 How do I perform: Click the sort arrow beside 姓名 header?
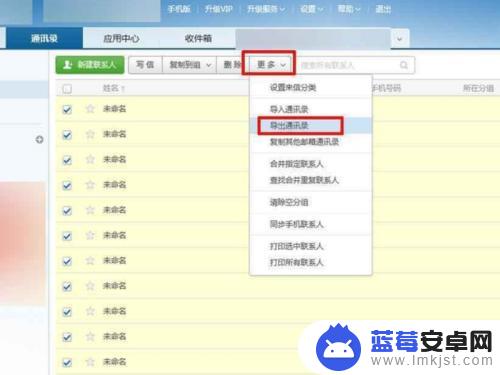click(x=123, y=89)
